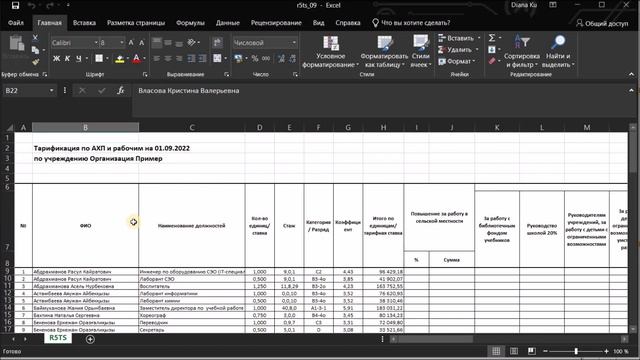Collapse the ribbon with the up chevron
Viewport: 640px width, 360px height.
[x=631, y=74]
